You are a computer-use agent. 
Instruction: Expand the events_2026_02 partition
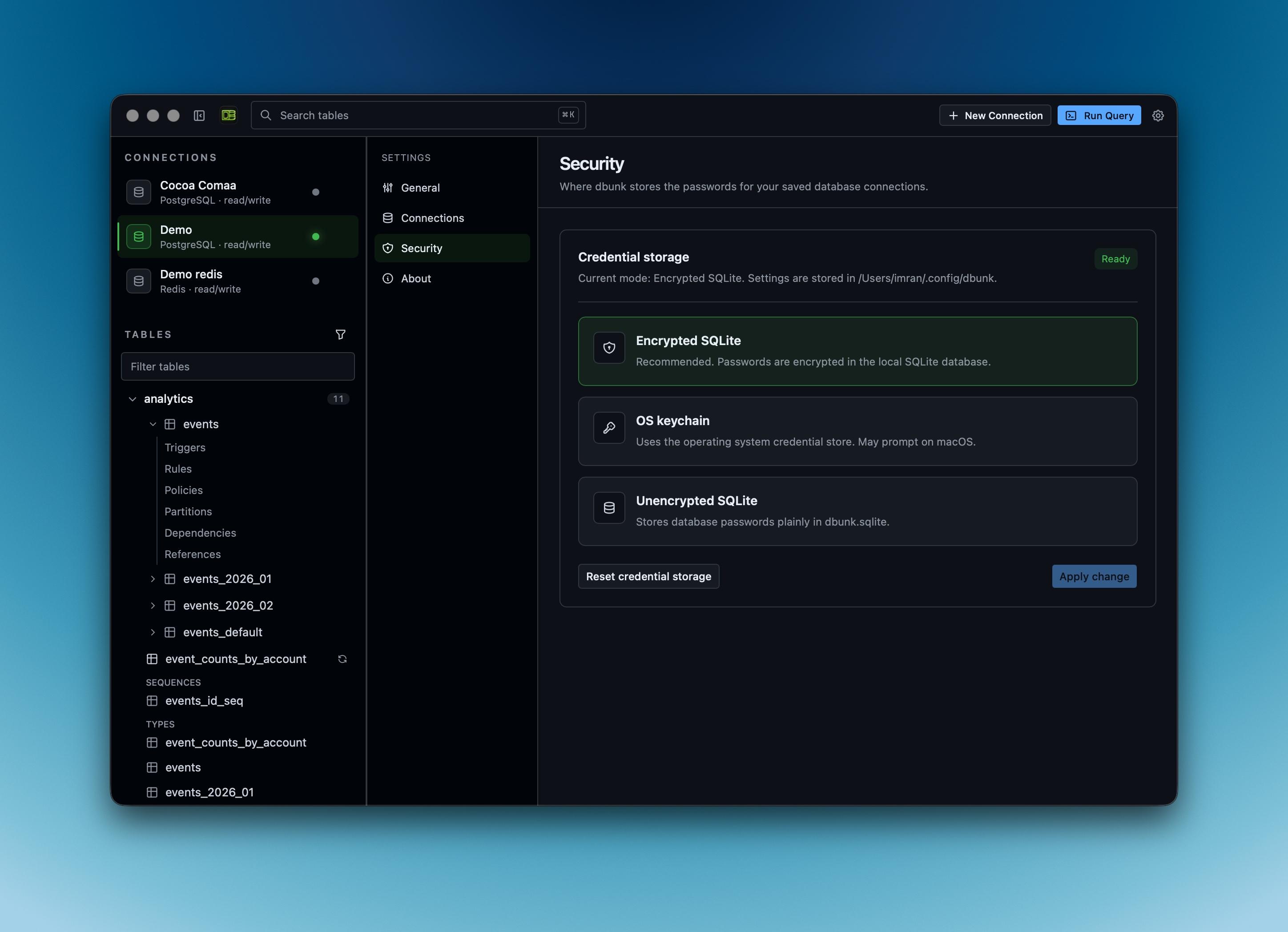[153, 606]
